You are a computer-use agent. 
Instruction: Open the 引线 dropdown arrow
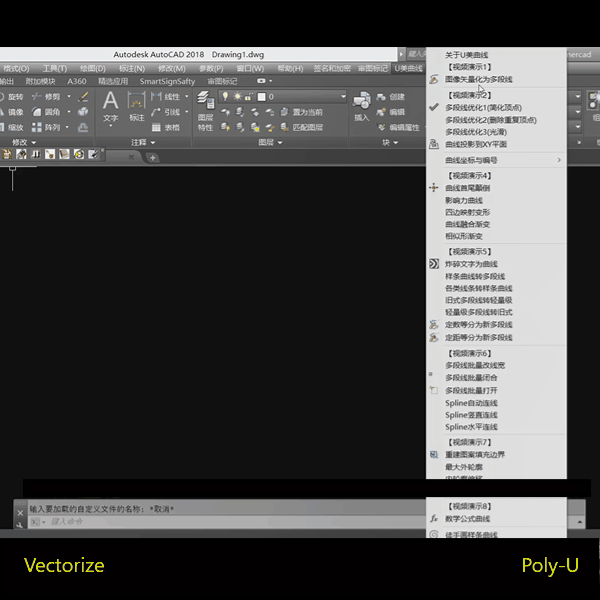point(187,112)
